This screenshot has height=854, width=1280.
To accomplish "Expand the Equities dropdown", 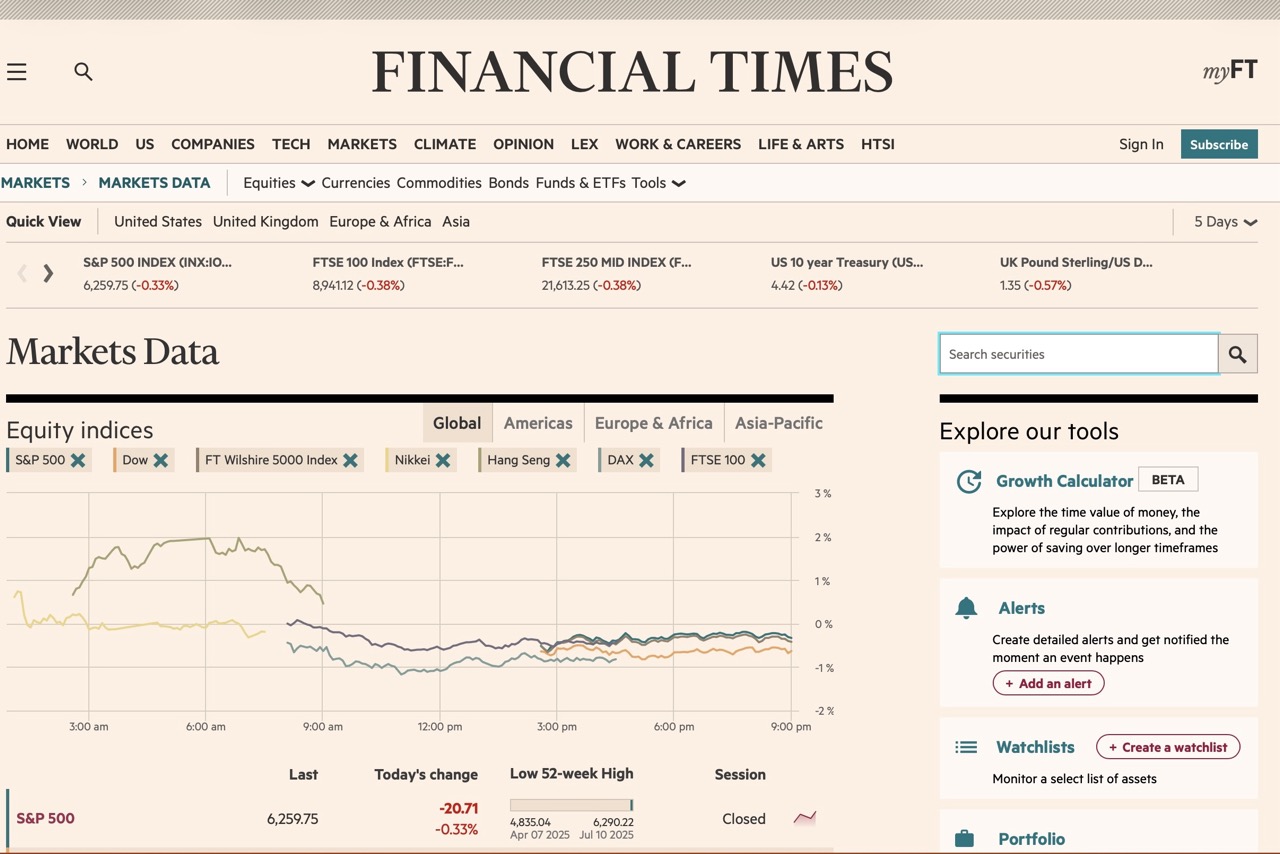I will (278, 183).
